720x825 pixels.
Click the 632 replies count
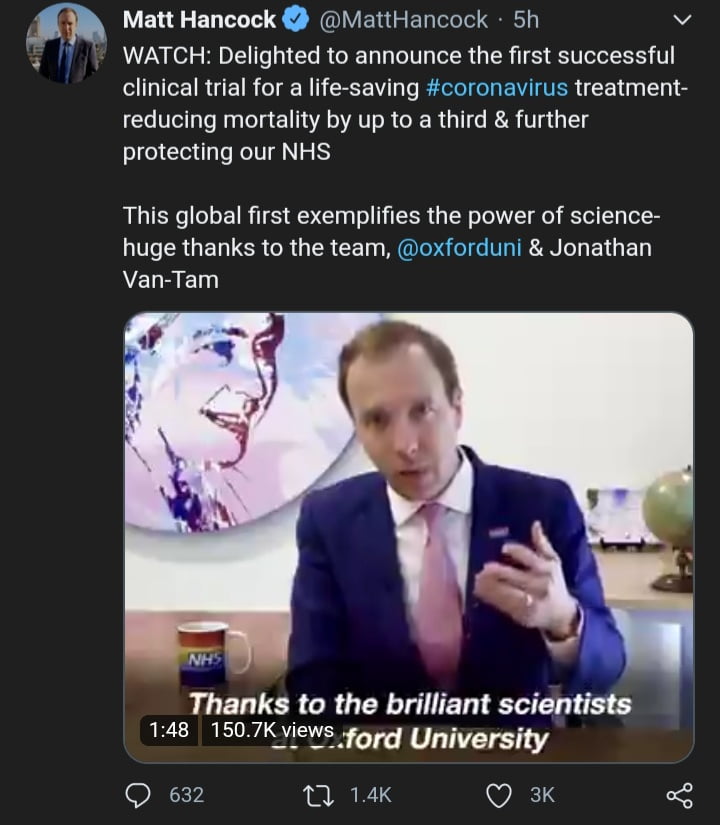(187, 794)
